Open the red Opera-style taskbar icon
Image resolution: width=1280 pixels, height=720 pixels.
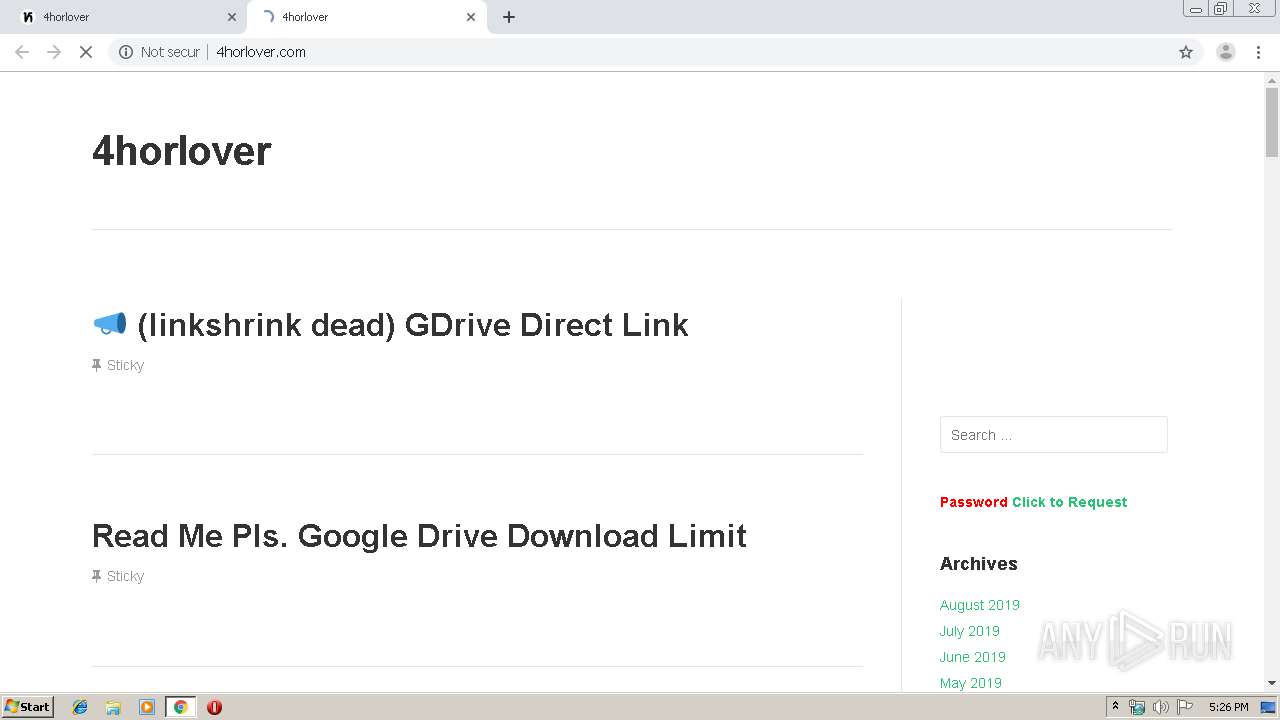(214, 707)
